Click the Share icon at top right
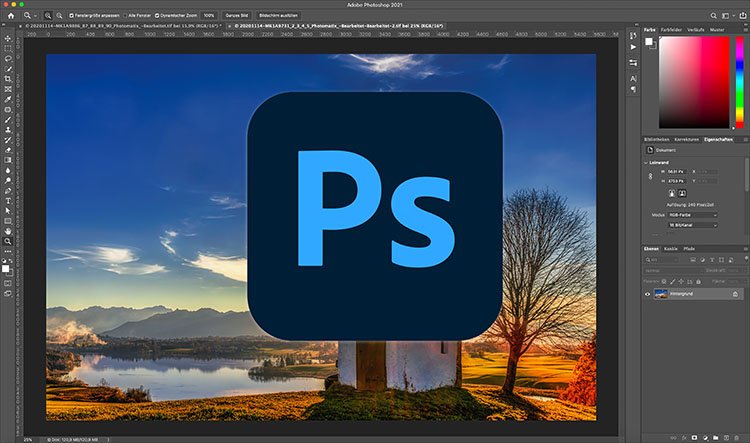This screenshot has width=750, height=443. coord(743,16)
